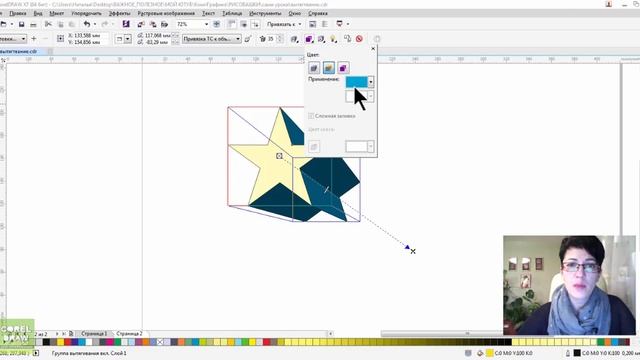Click the copy extrusion properties icon
Viewport: 640px width, 360px height.
pyautogui.click(x=347, y=39)
